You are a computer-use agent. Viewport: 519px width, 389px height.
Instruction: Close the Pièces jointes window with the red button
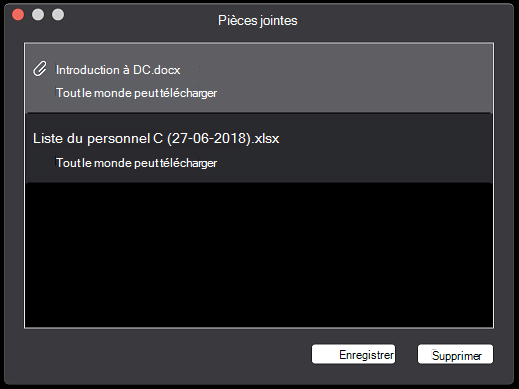click(x=18, y=15)
